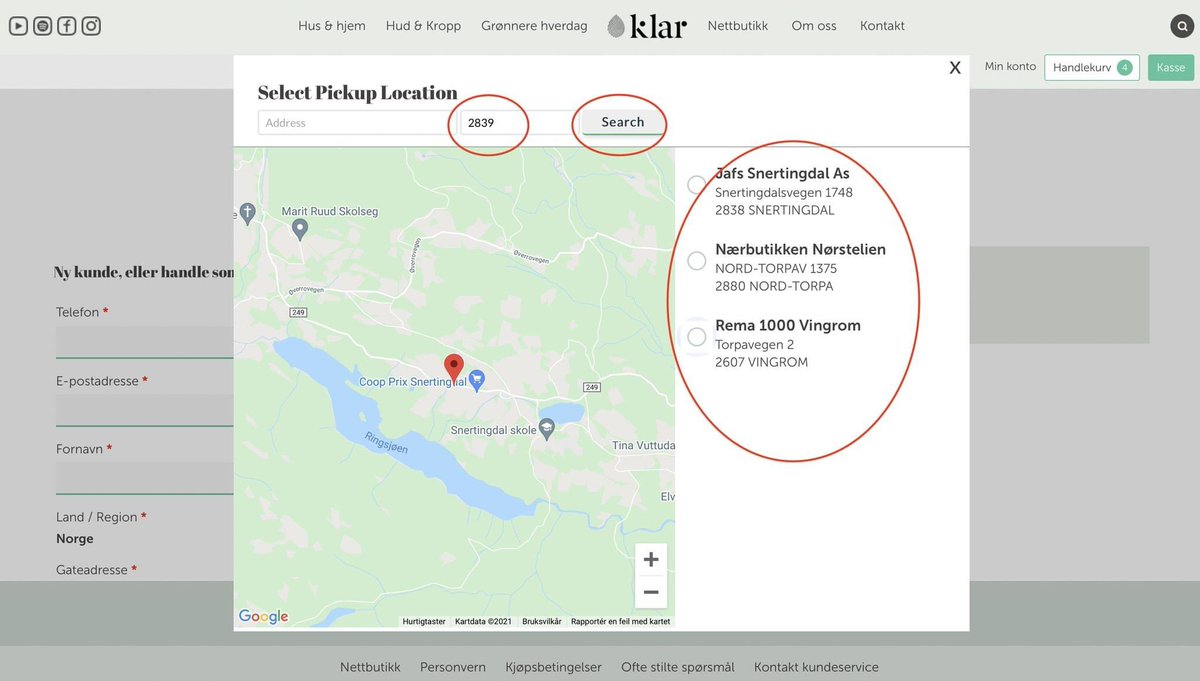Screen dimensions: 1200x681
Task: Open Grønnere hverdag menu
Action: click(534, 26)
